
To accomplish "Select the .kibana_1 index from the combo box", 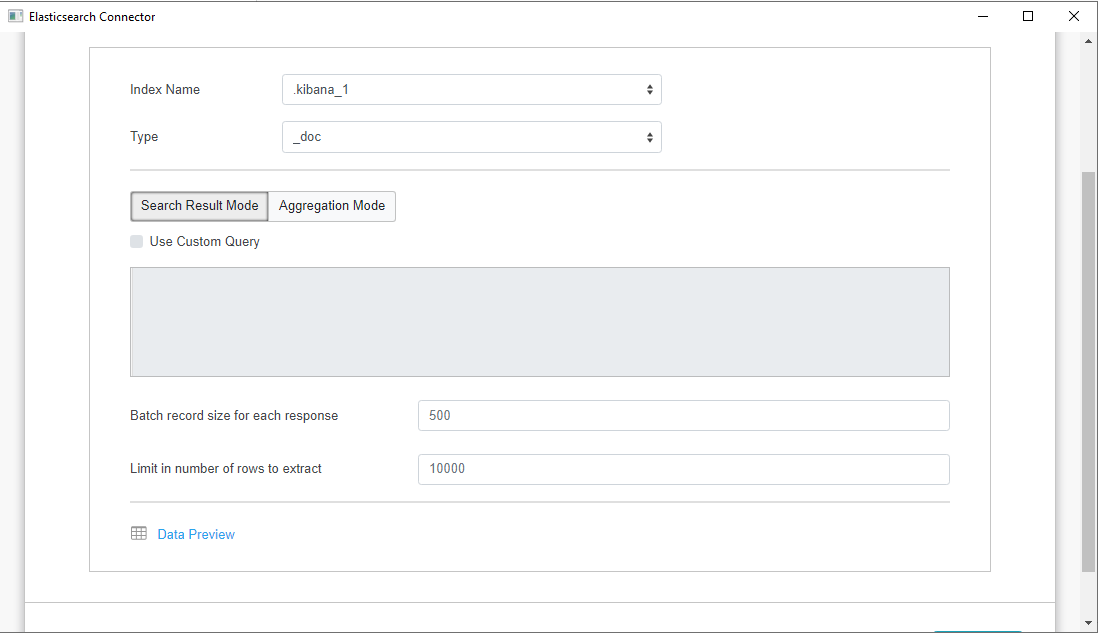I will [x=470, y=89].
